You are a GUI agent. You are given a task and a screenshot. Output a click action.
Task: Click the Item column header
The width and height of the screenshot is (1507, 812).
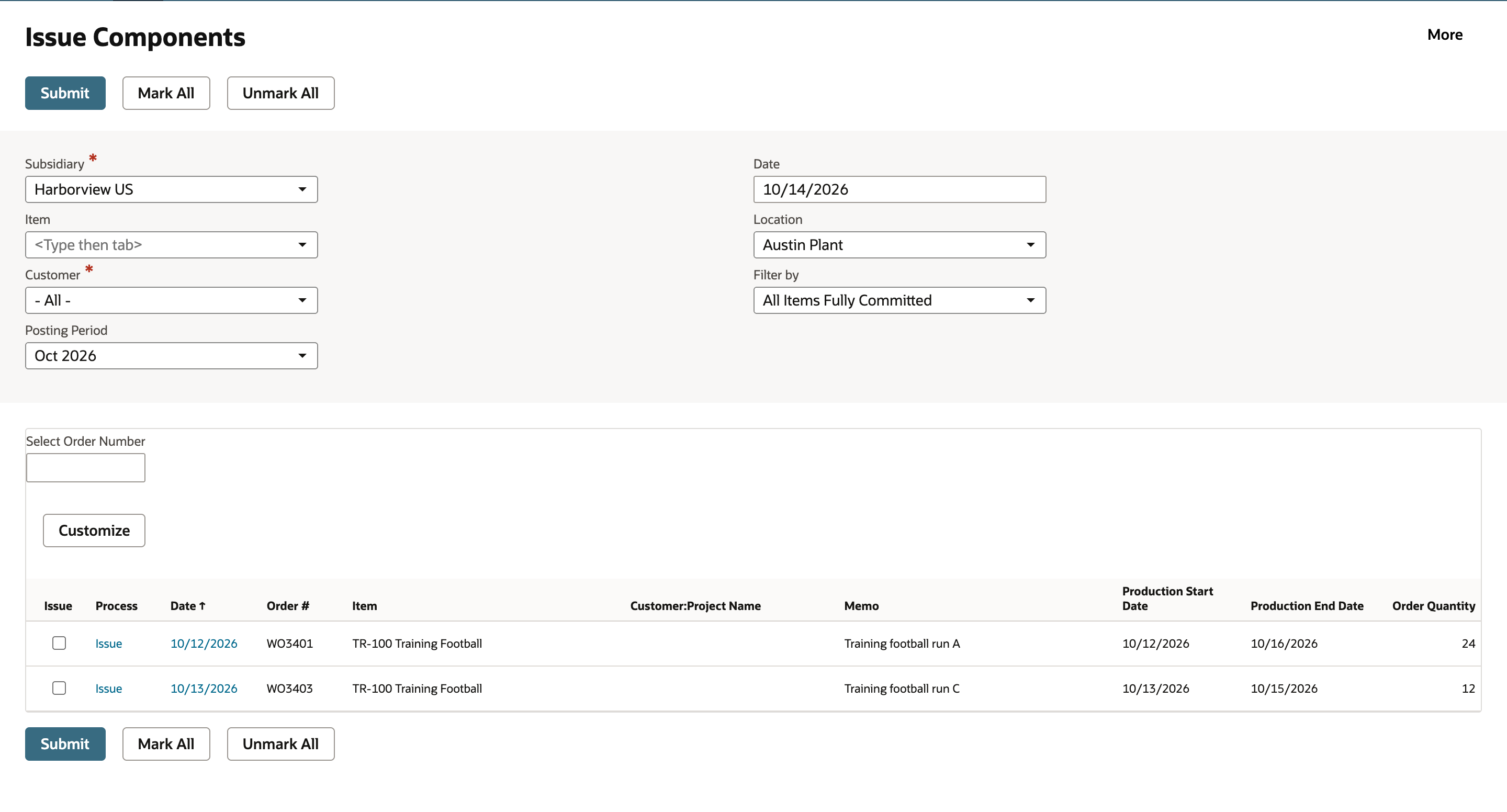(365, 606)
